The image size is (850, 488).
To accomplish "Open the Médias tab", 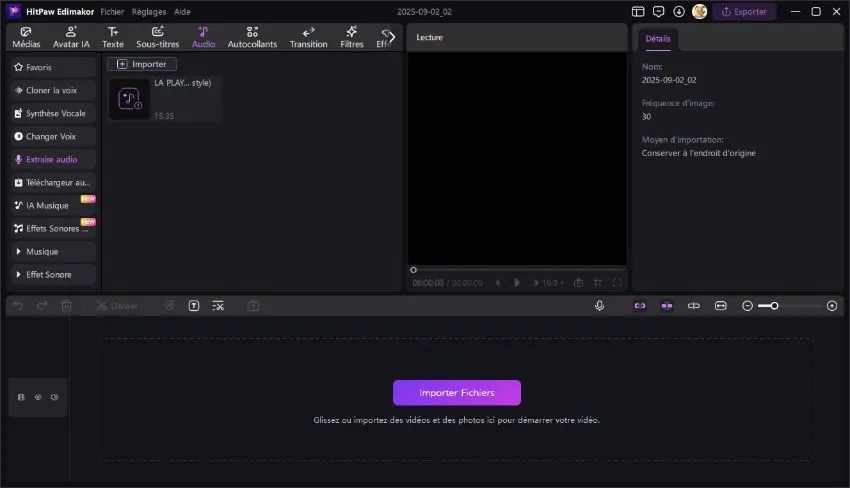I will 26,37.
